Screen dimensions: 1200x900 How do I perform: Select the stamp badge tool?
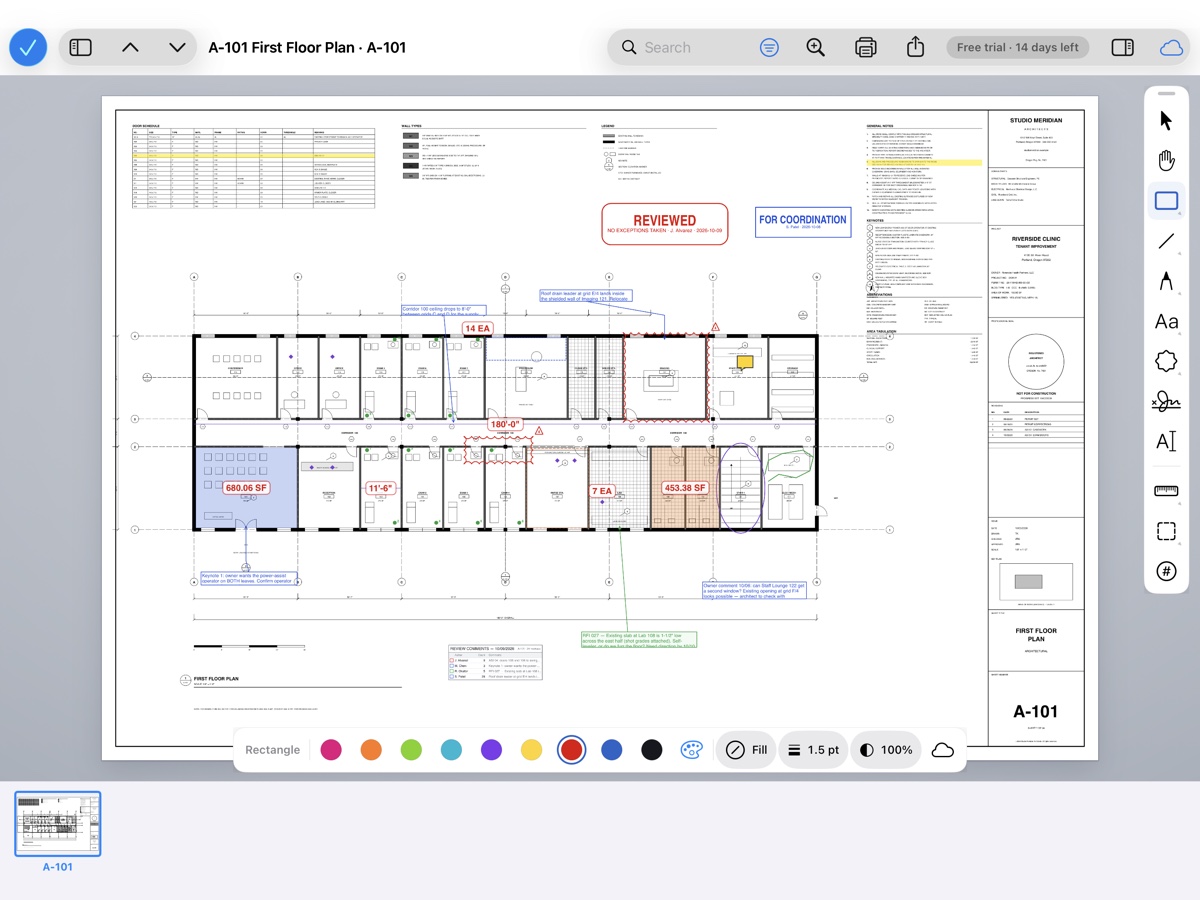[x=1166, y=361]
